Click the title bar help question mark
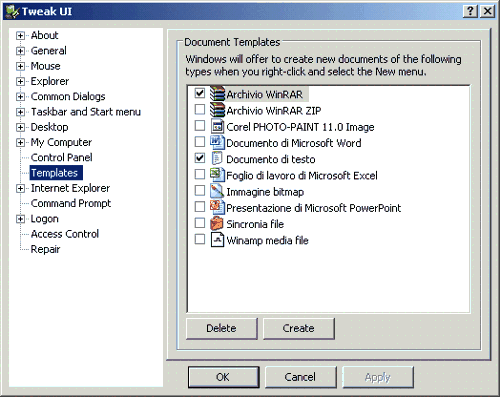 tap(470, 11)
